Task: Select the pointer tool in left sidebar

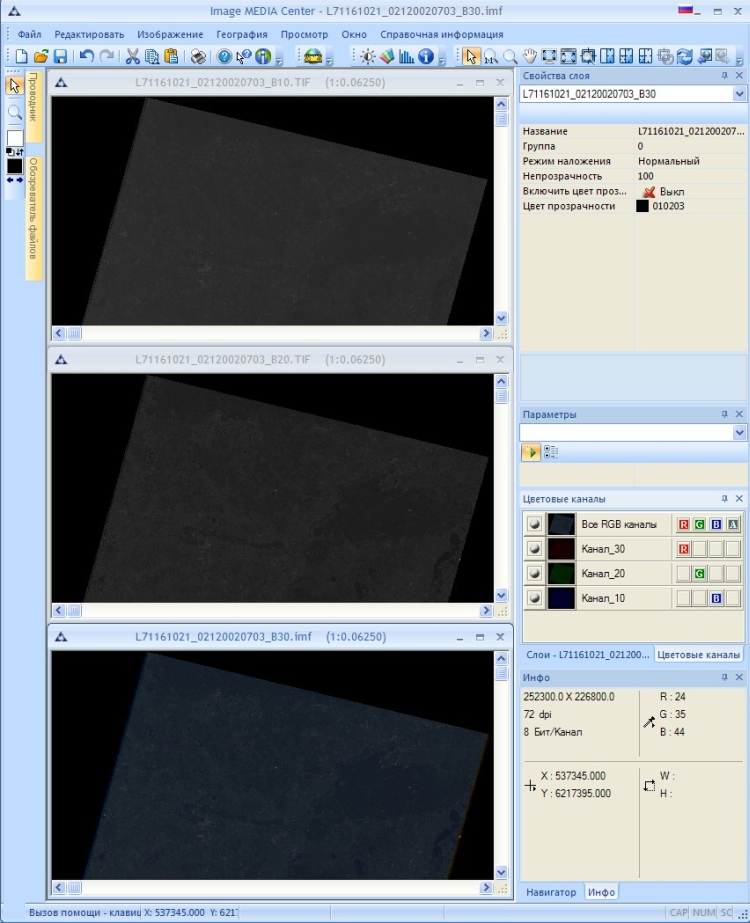Action: (14, 86)
